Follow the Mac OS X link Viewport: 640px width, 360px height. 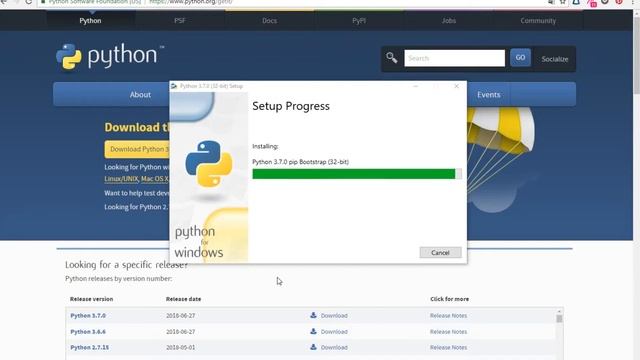pyautogui.click(x=155, y=179)
